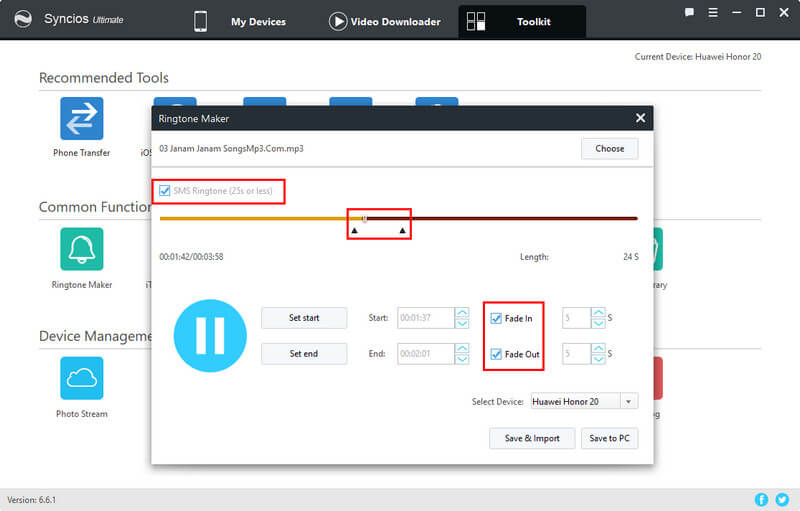Screen dimensions: 800x511
Task: Click the dark red unplayed track section
Action: (503, 219)
